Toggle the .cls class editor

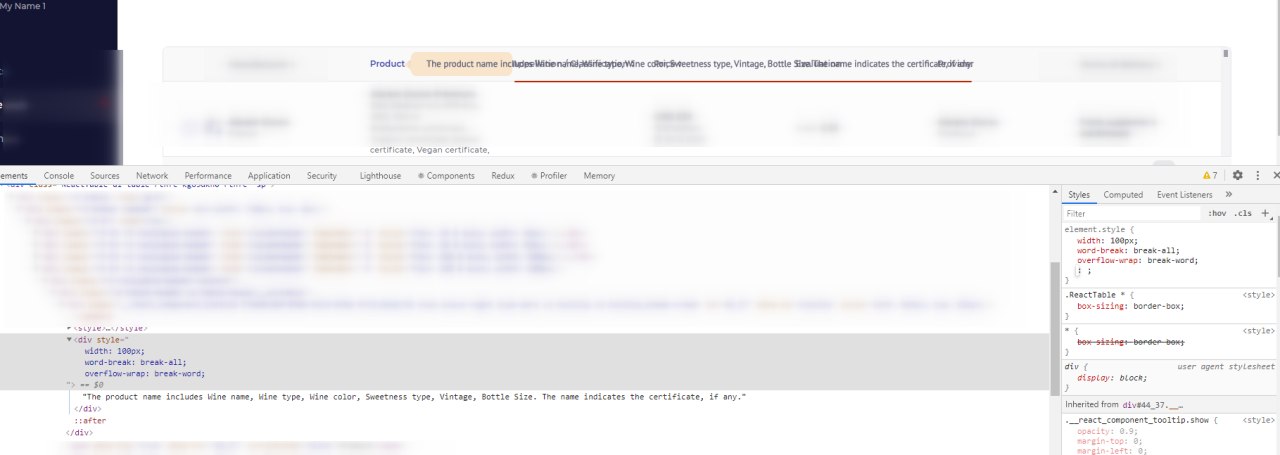(1242, 213)
